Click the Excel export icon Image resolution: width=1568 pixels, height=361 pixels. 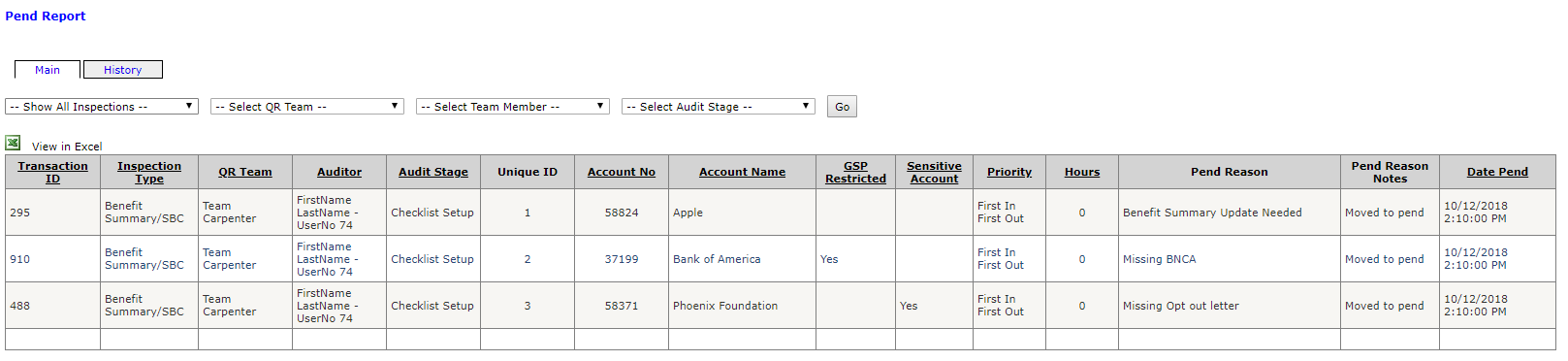coord(13,143)
